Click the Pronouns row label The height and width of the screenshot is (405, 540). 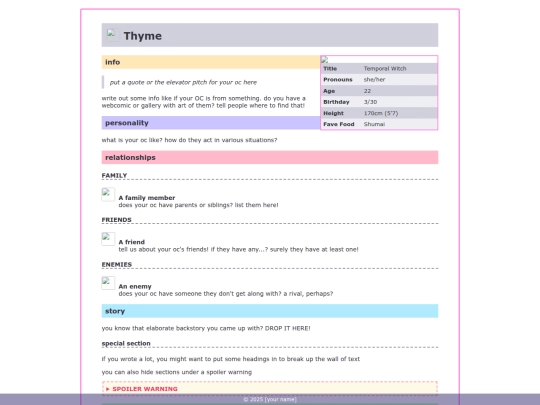coord(338,80)
